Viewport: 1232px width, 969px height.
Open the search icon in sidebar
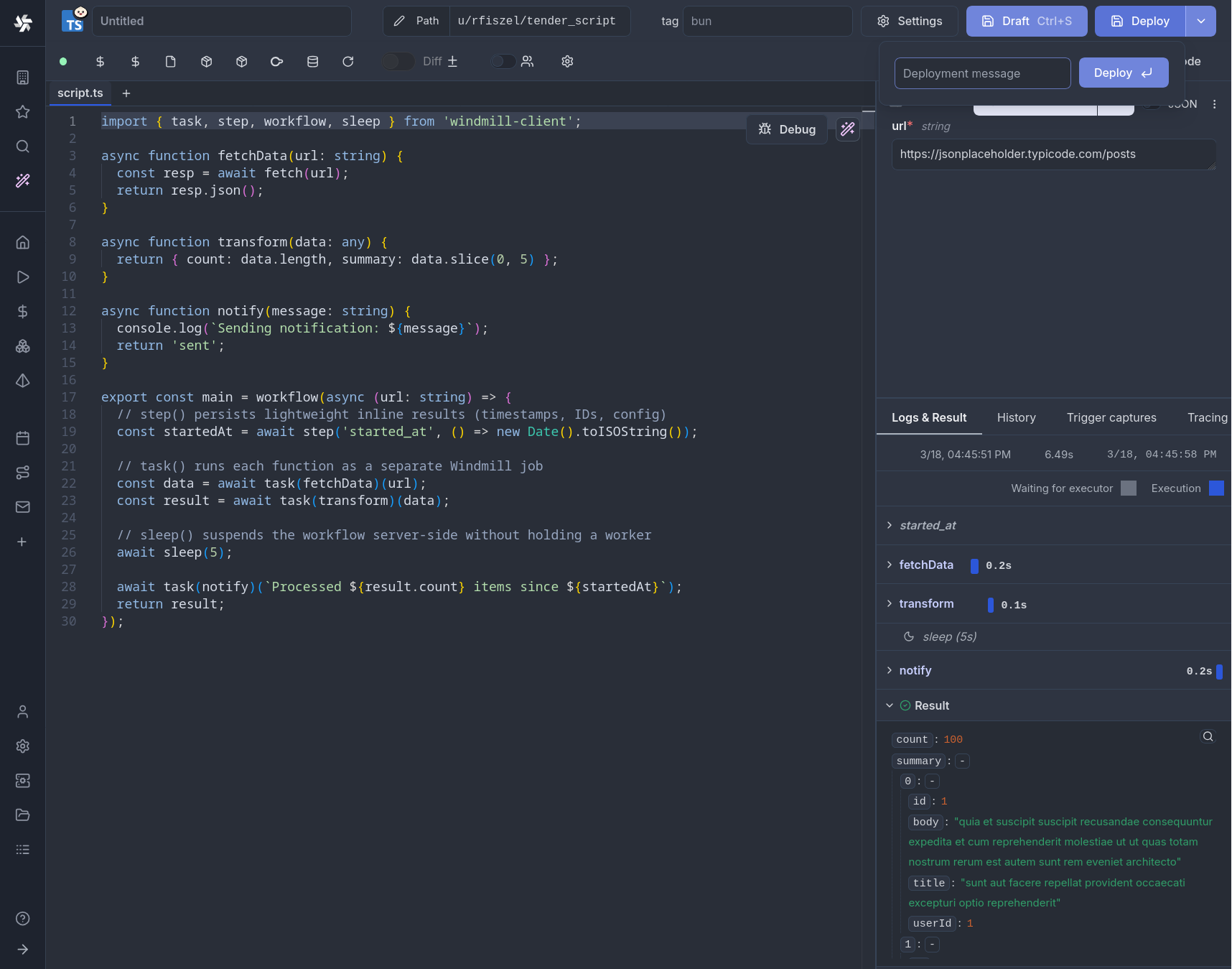23,147
